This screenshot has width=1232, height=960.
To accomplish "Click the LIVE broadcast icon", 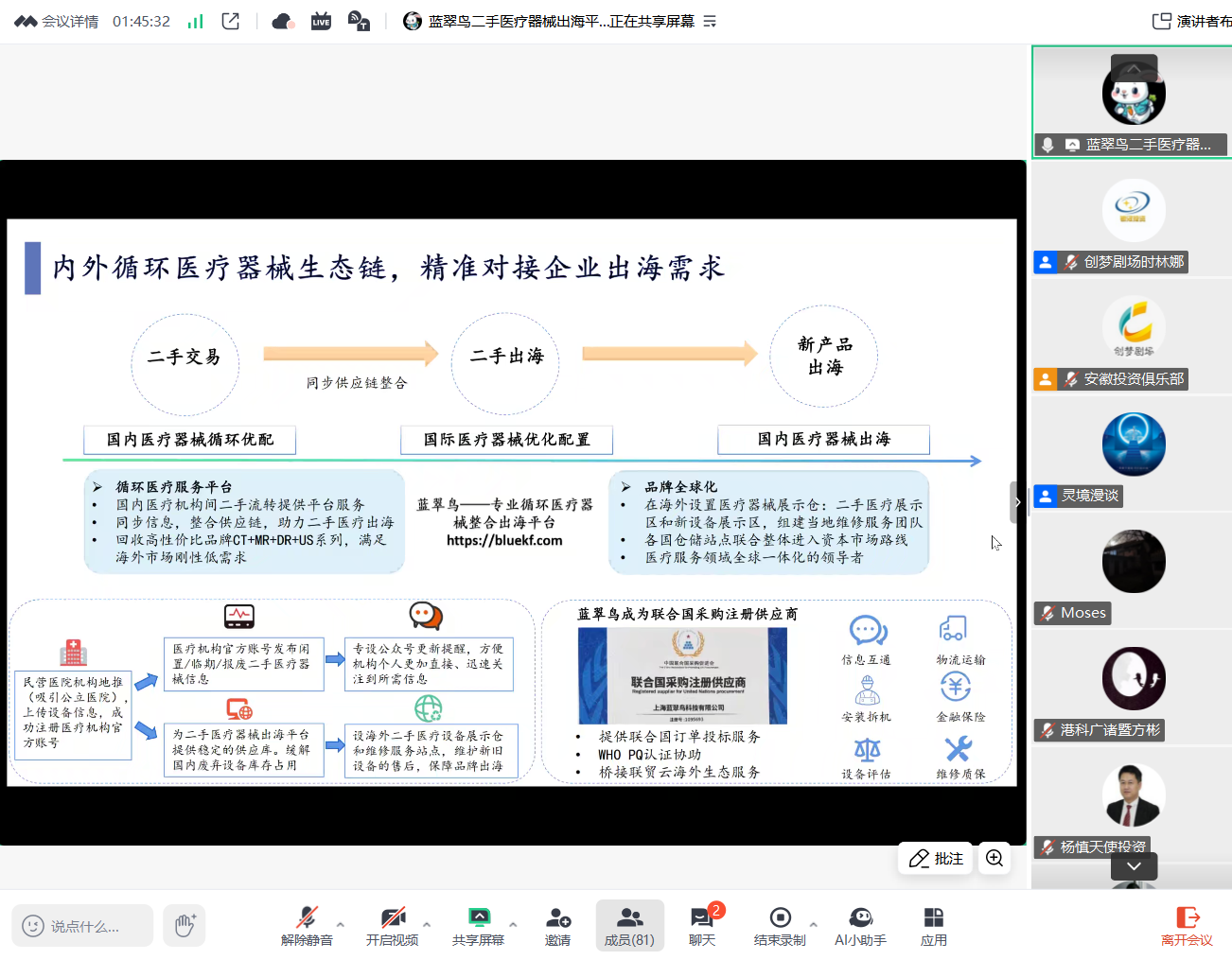I will click(321, 21).
